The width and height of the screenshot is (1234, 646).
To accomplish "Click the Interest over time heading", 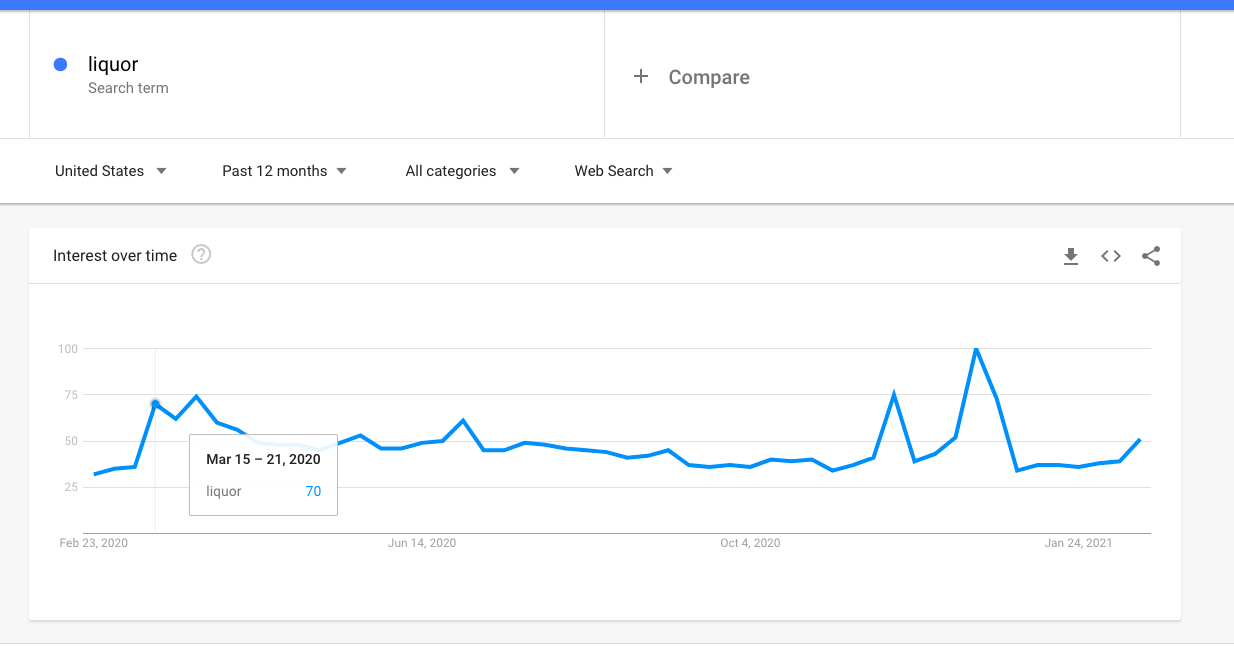I will tap(115, 256).
